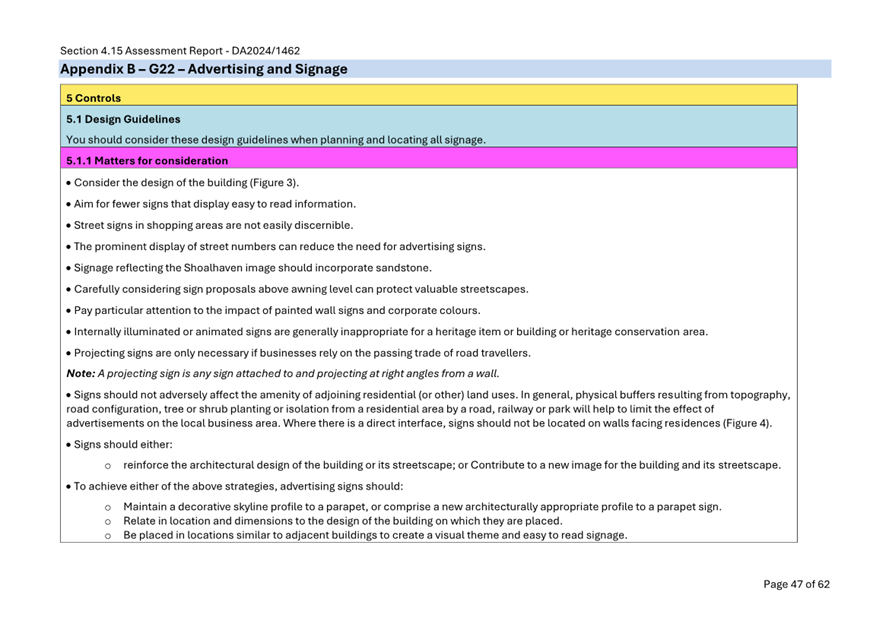
Task: Click the 'Projecting signs are only necessary' bullet
Action: pyautogui.click(x=298, y=352)
